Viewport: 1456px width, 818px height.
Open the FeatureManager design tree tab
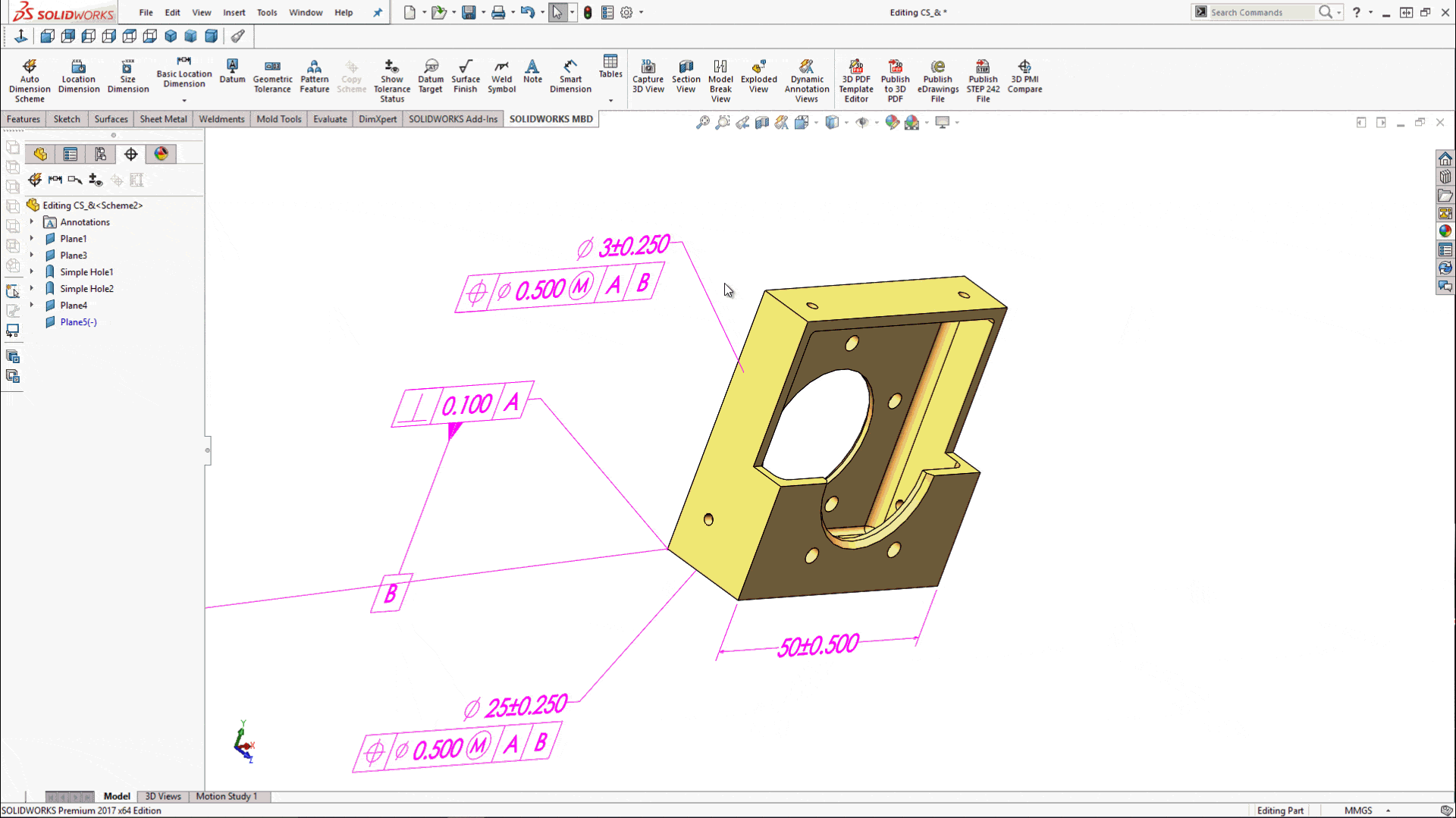[40, 154]
